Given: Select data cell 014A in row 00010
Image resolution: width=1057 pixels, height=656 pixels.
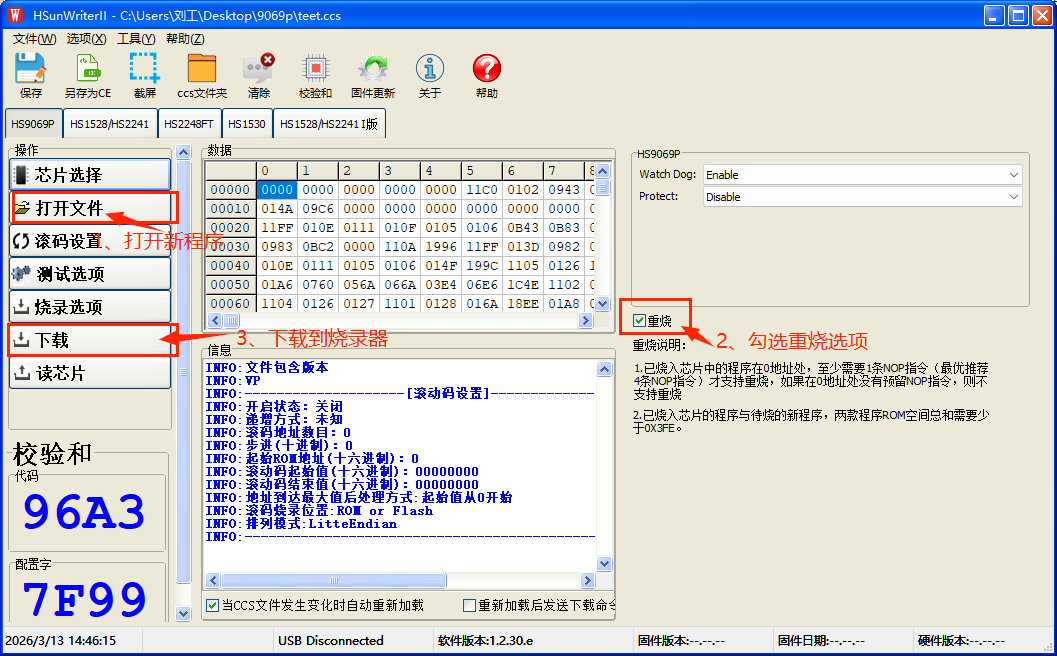Looking at the screenshot, I should click(277, 208).
